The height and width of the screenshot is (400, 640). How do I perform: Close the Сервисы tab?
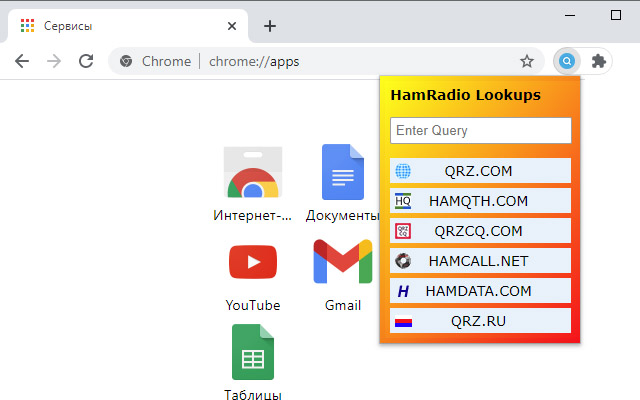(x=232, y=26)
